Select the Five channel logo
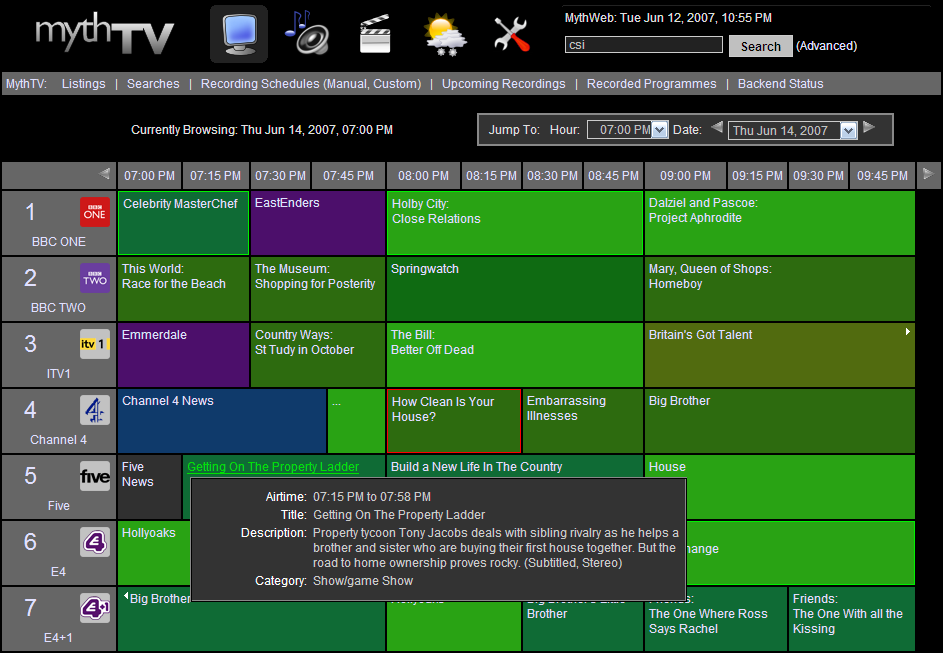This screenshot has width=943, height=653. click(x=95, y=476)
